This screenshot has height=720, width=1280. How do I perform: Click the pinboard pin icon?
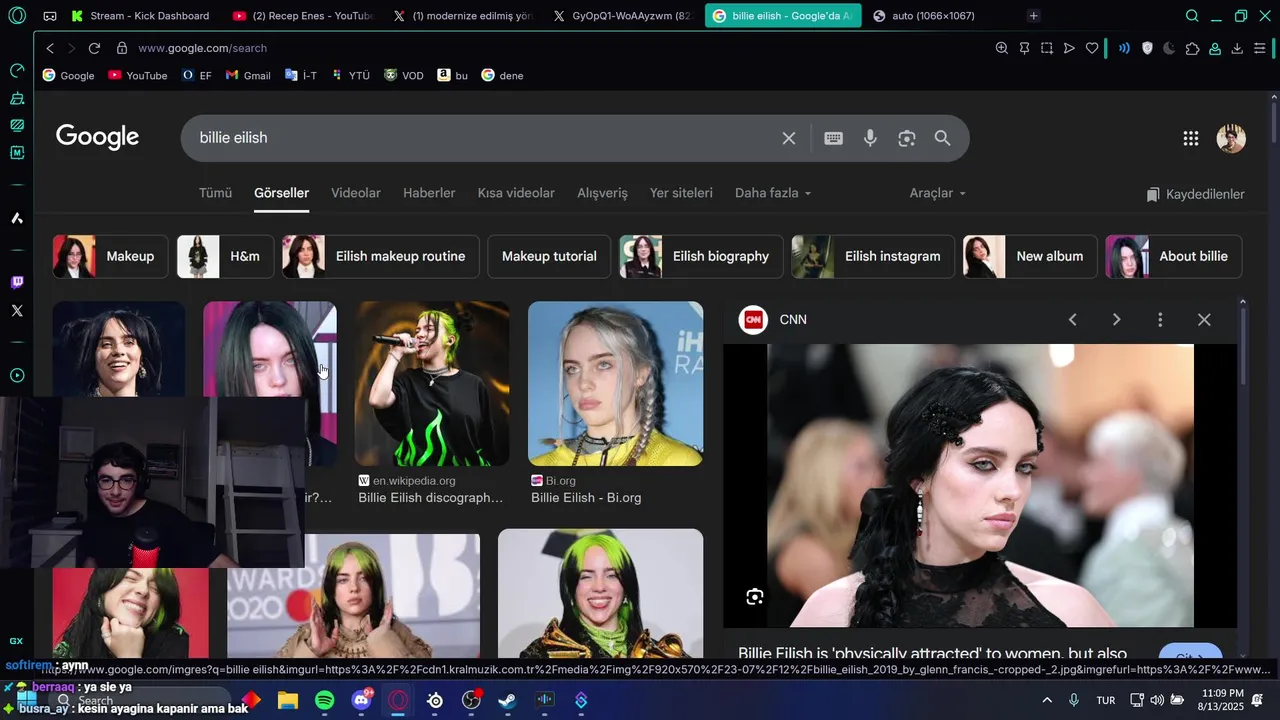pos(1024,48)
